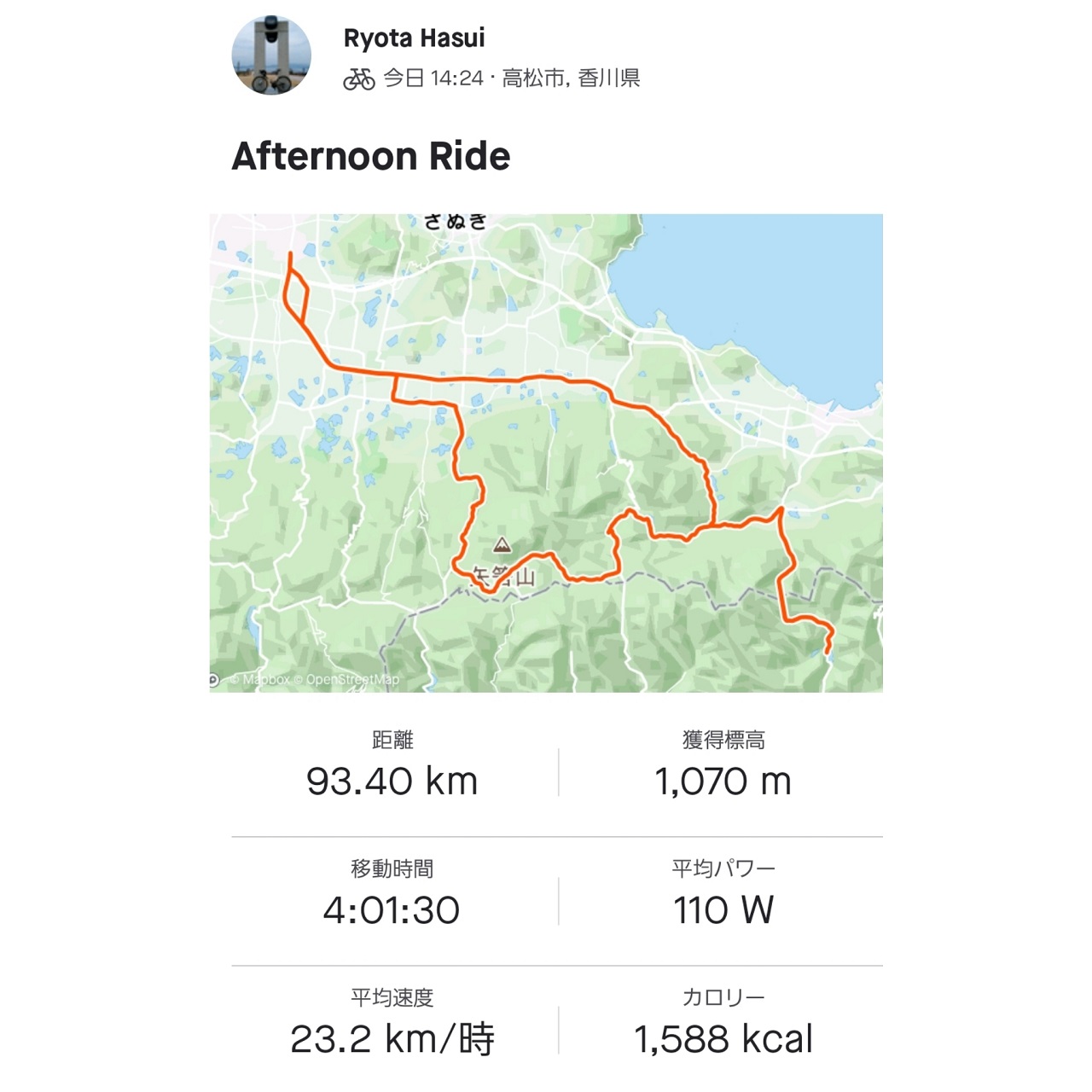
Task: Select the 平均パワー 110 W stat
Action: coord(723,893)
